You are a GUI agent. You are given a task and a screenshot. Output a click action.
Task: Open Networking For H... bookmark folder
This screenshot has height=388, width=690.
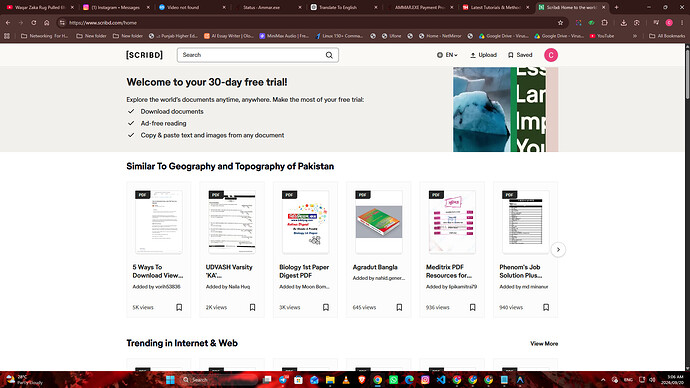[44, 36]
